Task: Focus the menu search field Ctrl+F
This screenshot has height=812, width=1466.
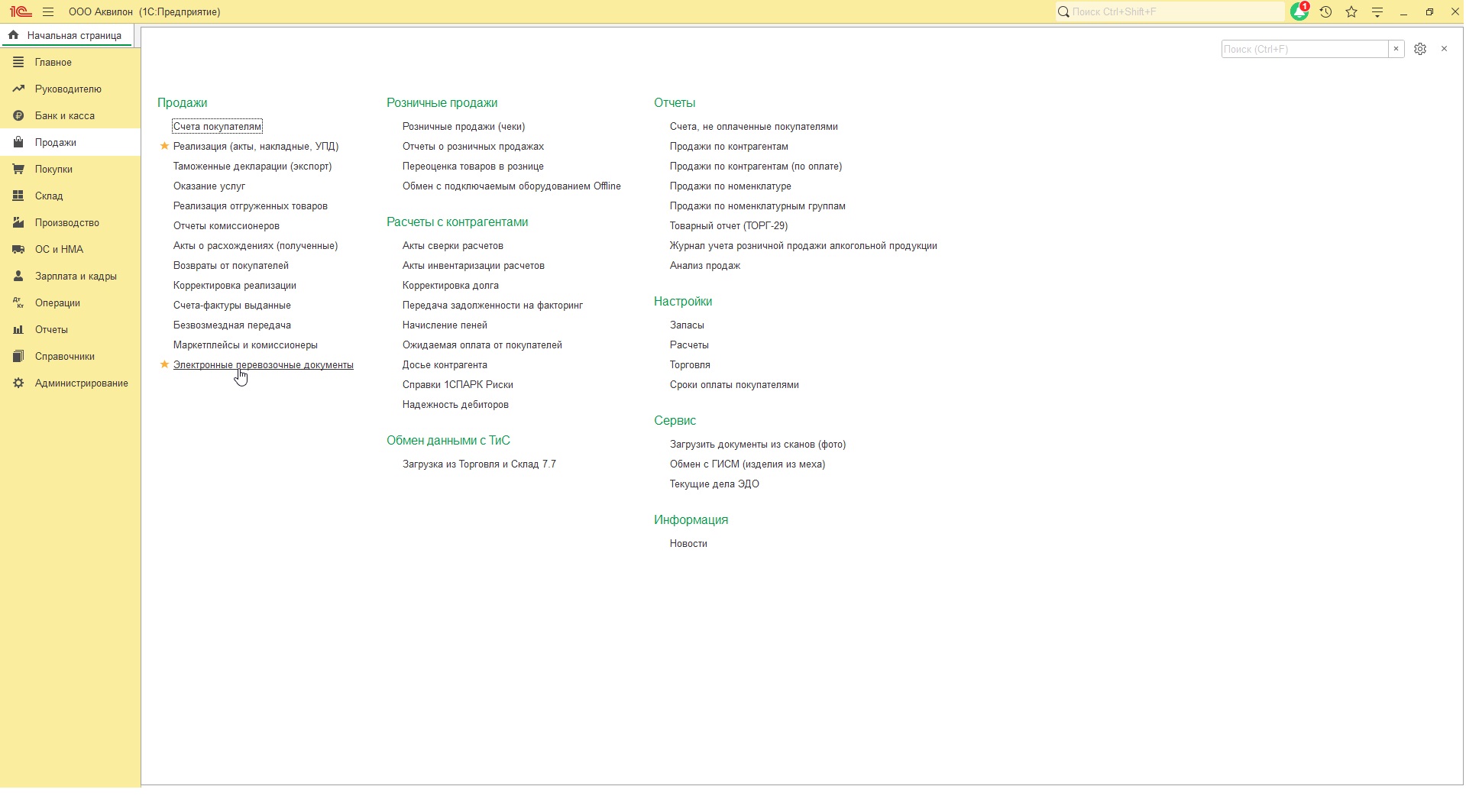Action: (1305, 49)
